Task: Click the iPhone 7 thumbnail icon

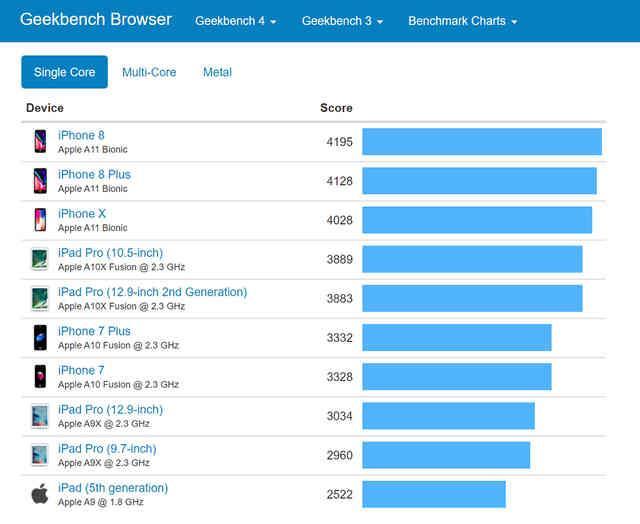Action: pos(40,376)
